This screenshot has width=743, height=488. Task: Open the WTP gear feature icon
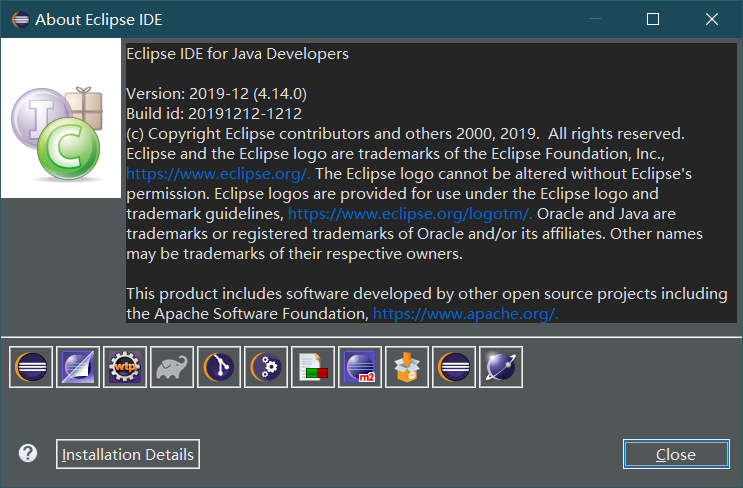[x=125, y=367]
